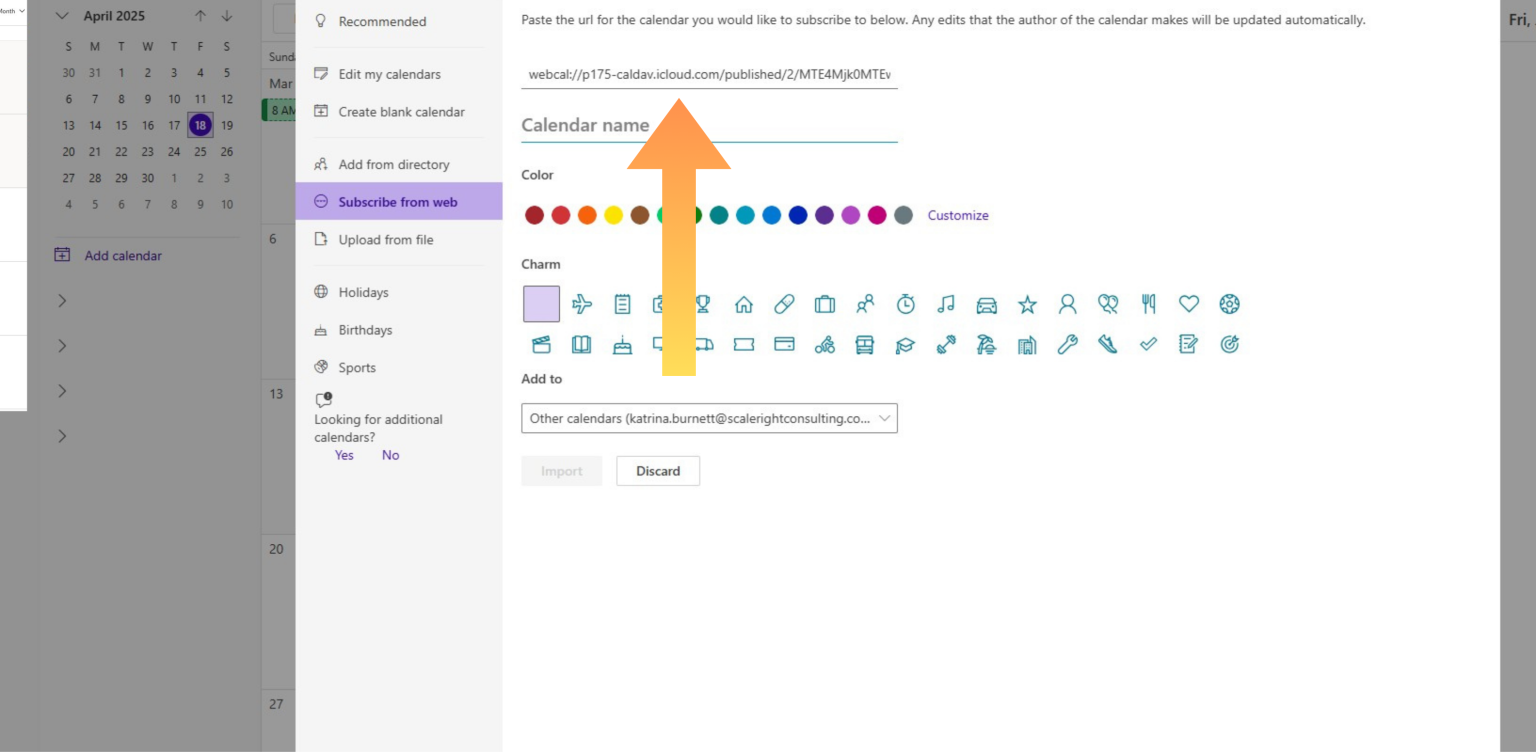Pick the two-people group charm

[865, 304]
